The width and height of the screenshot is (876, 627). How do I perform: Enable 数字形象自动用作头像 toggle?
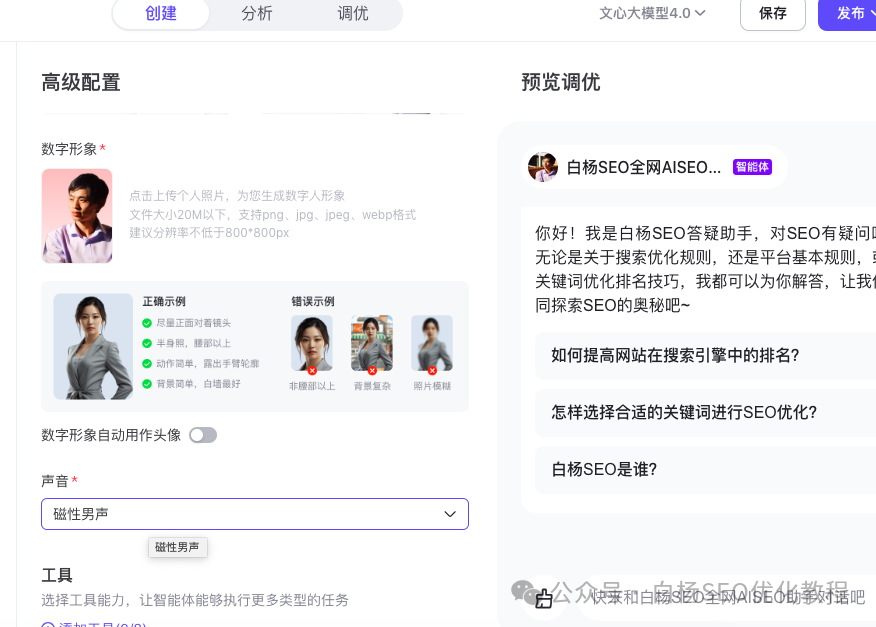tap(203, 435)
